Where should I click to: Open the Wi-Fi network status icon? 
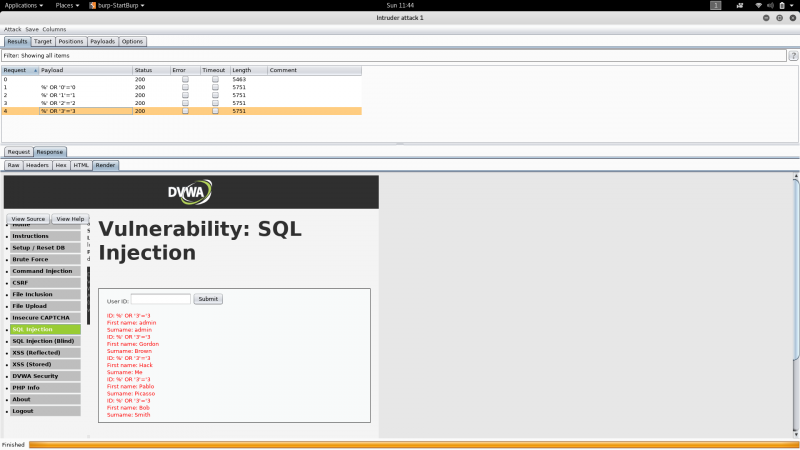pyautogui.click(x=758, y=5)
